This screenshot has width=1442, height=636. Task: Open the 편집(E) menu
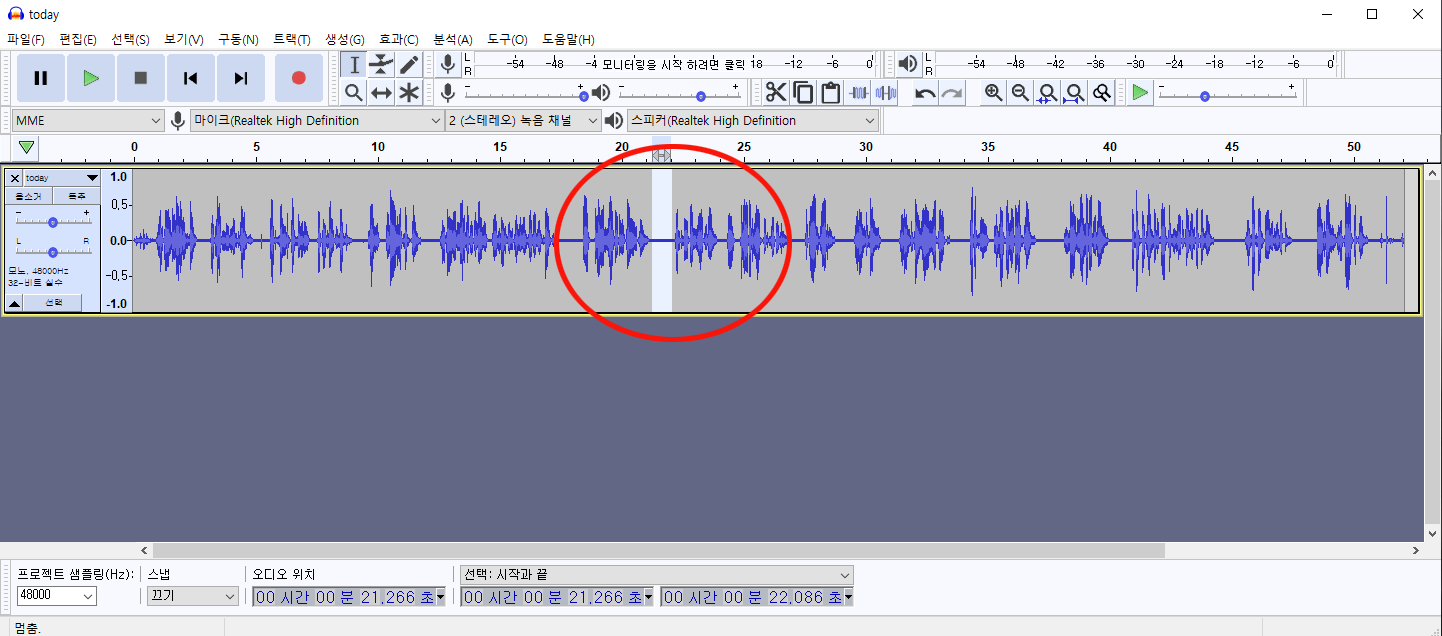coord(78,39)
